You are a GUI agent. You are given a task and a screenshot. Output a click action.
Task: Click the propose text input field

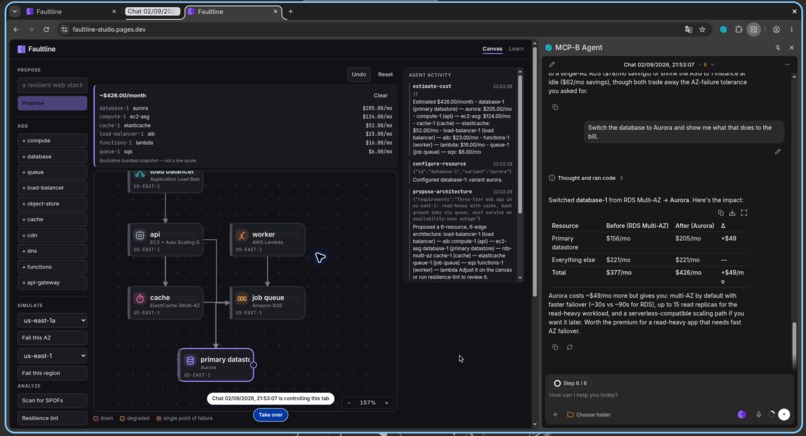coord(52,85)
